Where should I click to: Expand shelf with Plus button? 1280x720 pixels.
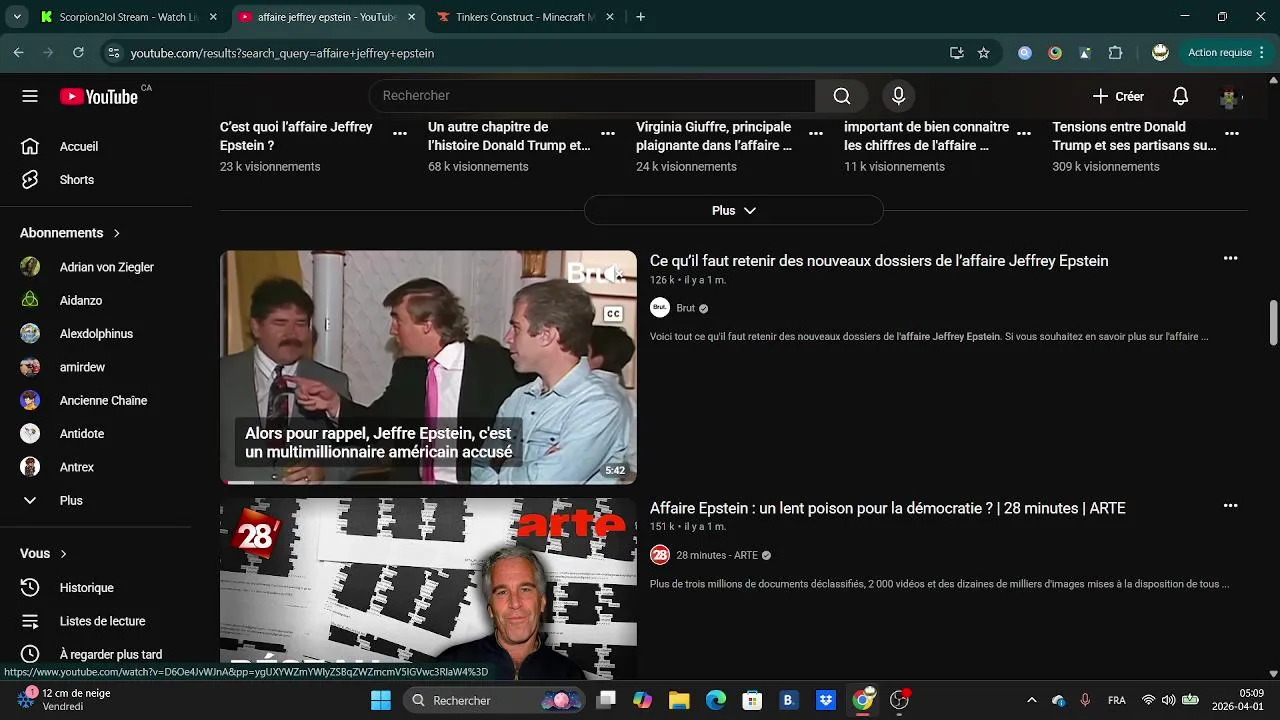[734, 211]
